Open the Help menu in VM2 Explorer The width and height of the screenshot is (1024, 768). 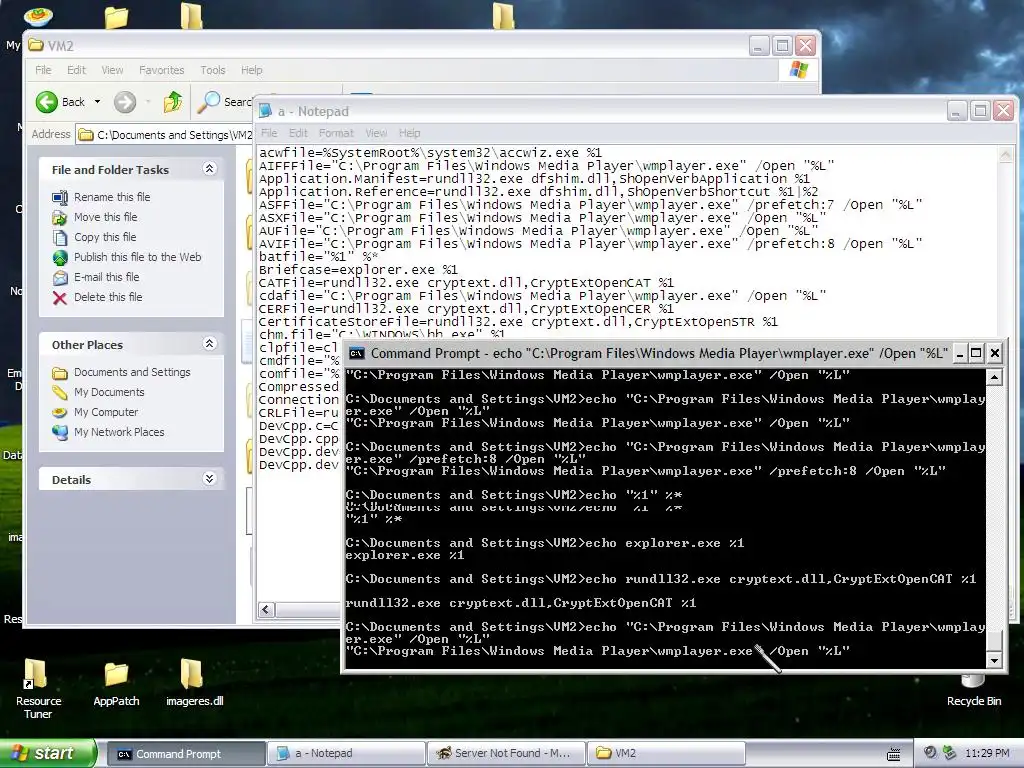pyautogui.click(x=251, y=70)
